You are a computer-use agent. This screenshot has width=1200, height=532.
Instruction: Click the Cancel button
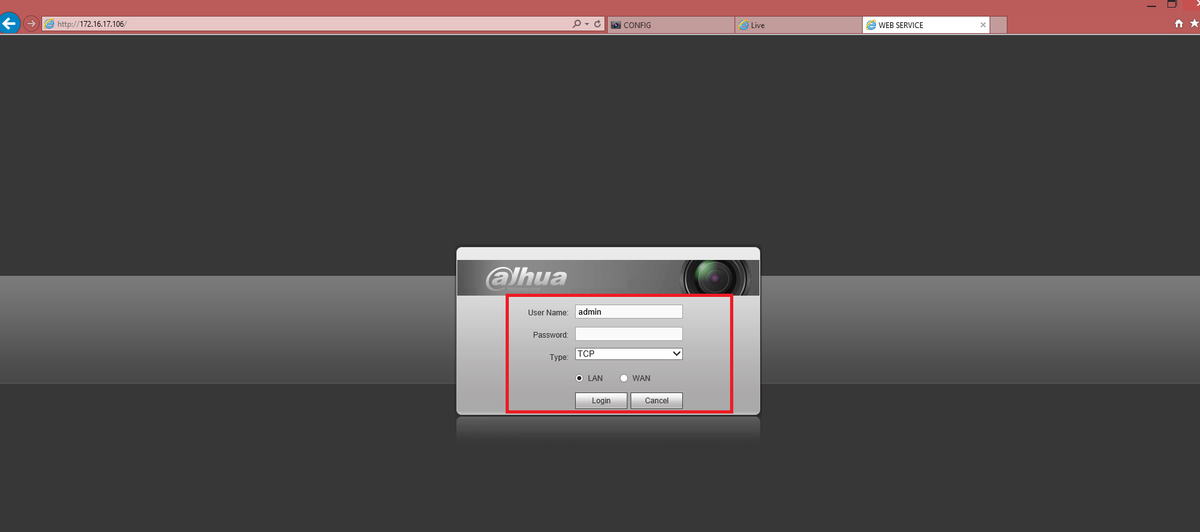657,400
